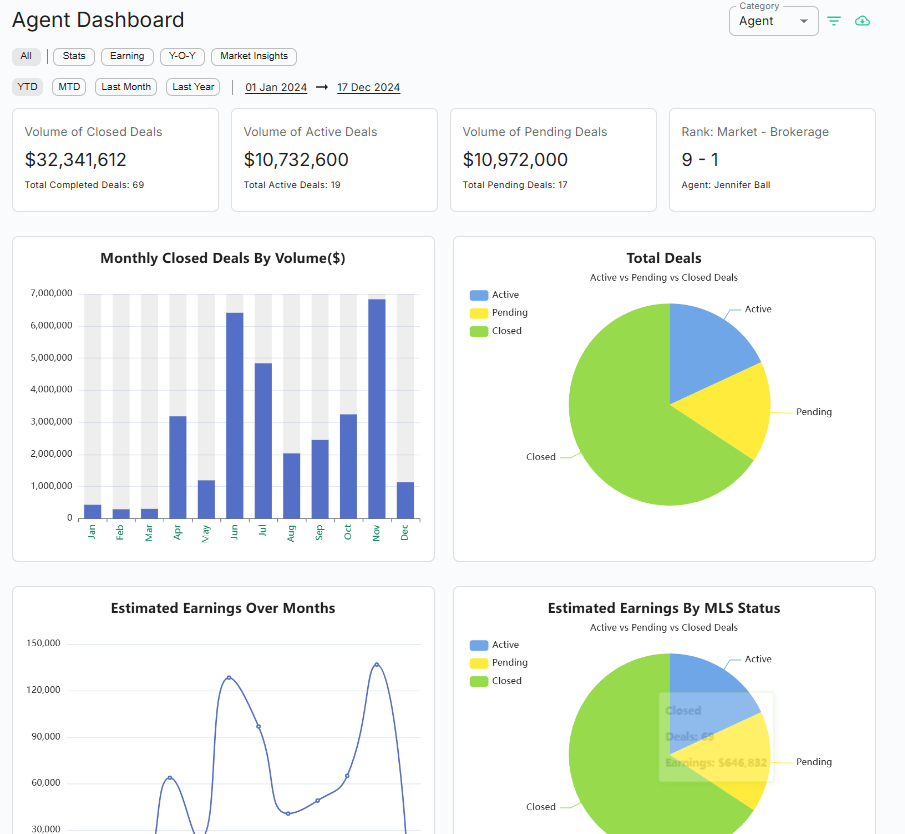
Task: Click the November bar in Monthly Closed Deals
Action: coord(376,400)
